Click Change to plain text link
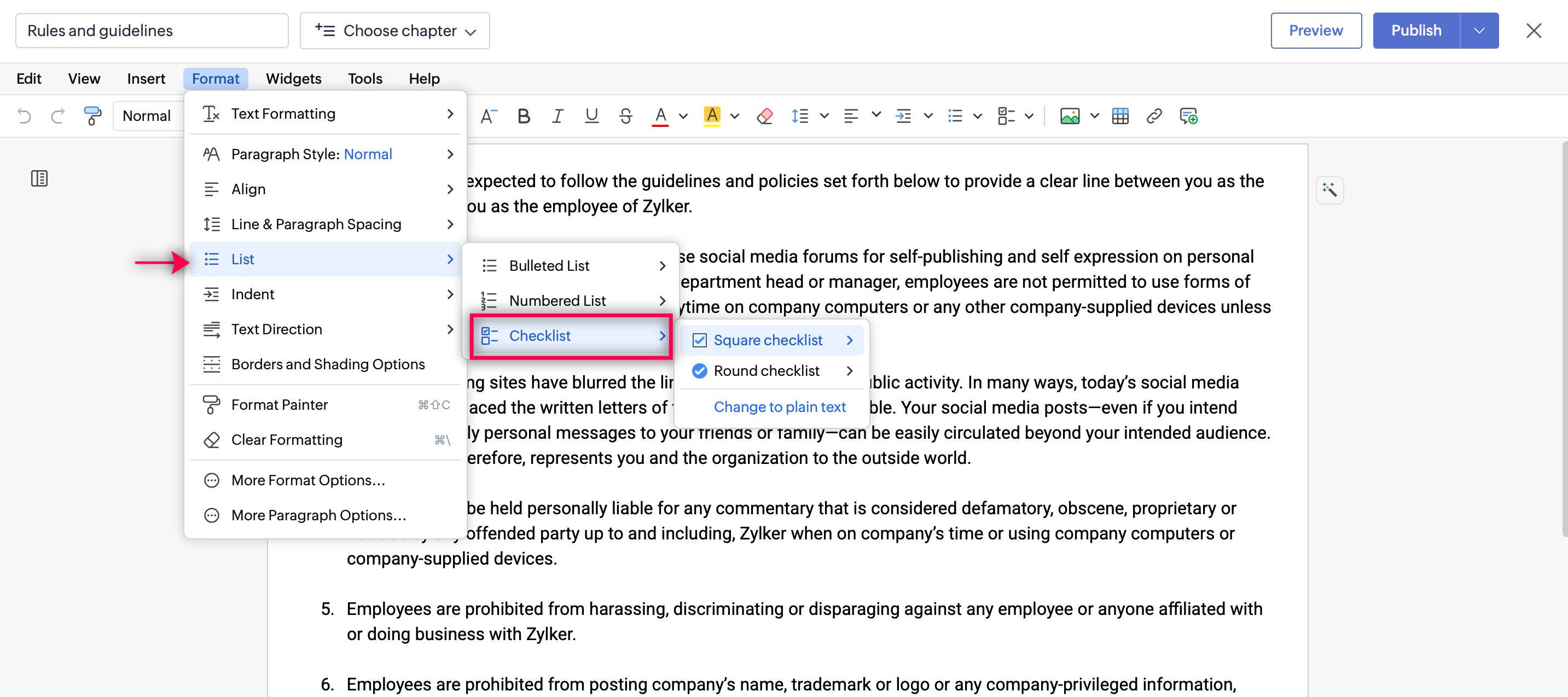Image resolution: width=1568 pixels, height=697 pixels. (779, 406)
